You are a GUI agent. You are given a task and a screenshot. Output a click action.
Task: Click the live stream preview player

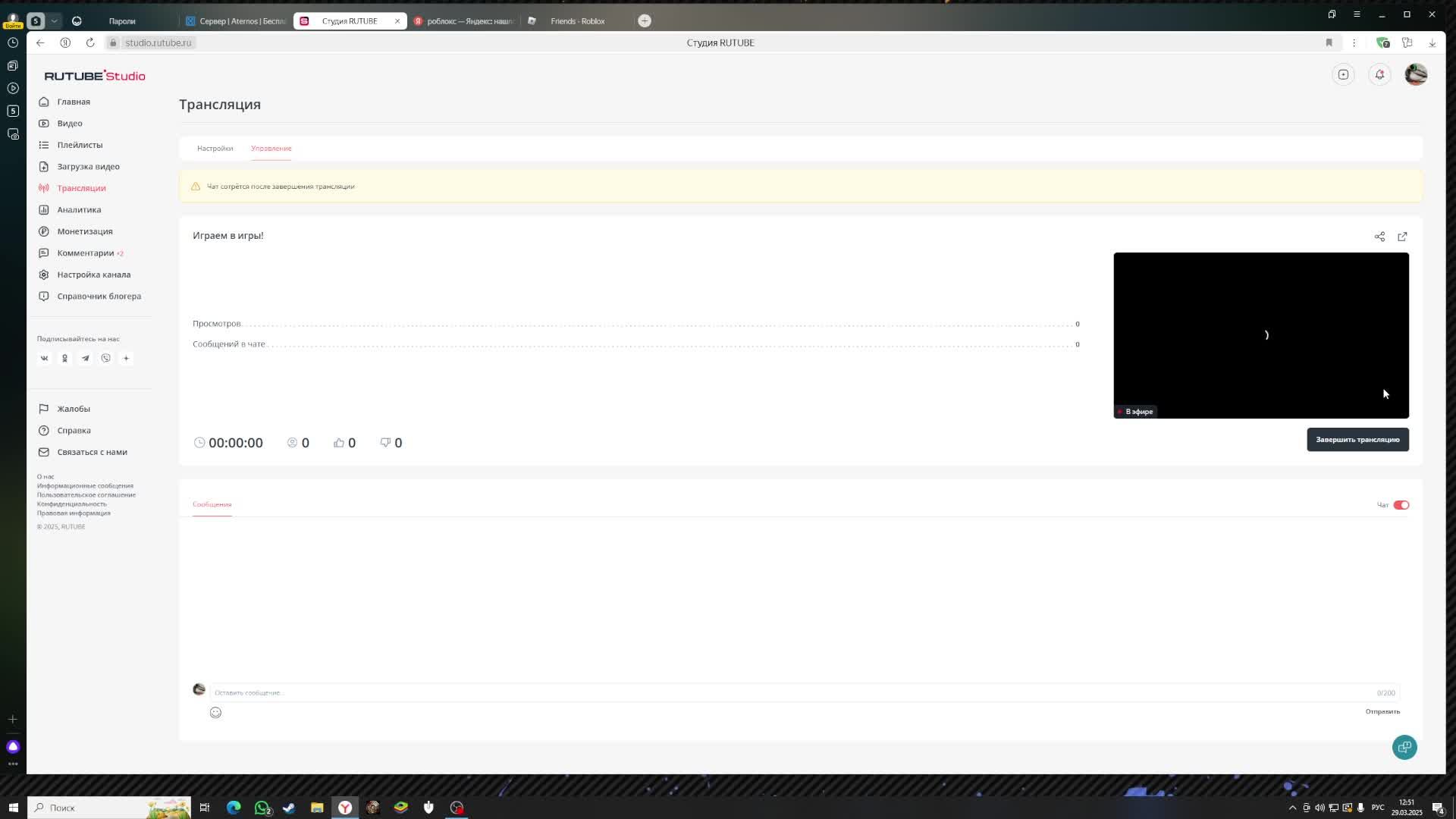pyautogui.click(x=1260, y=334)
